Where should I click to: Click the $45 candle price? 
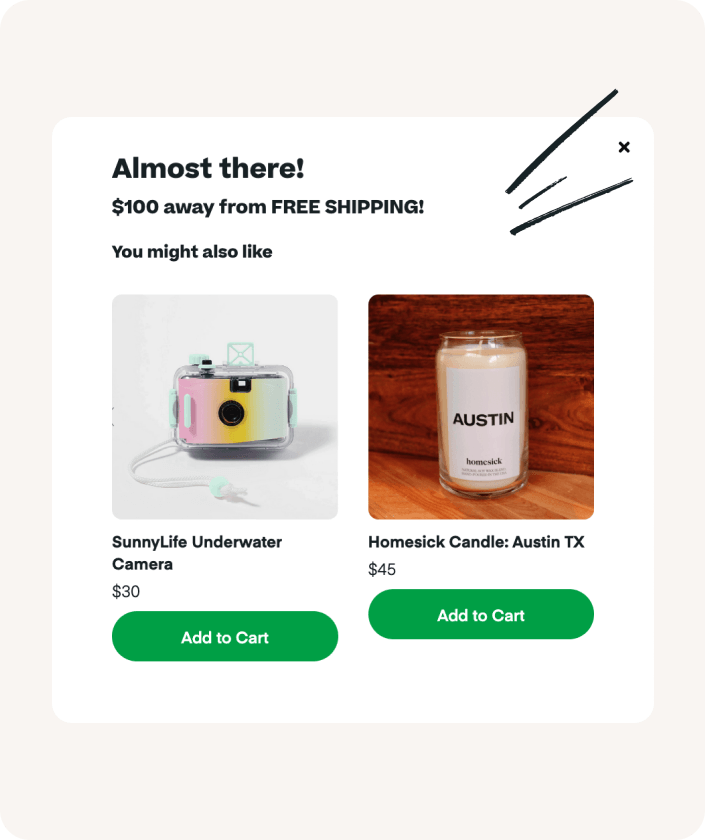[x=382, y=569]
